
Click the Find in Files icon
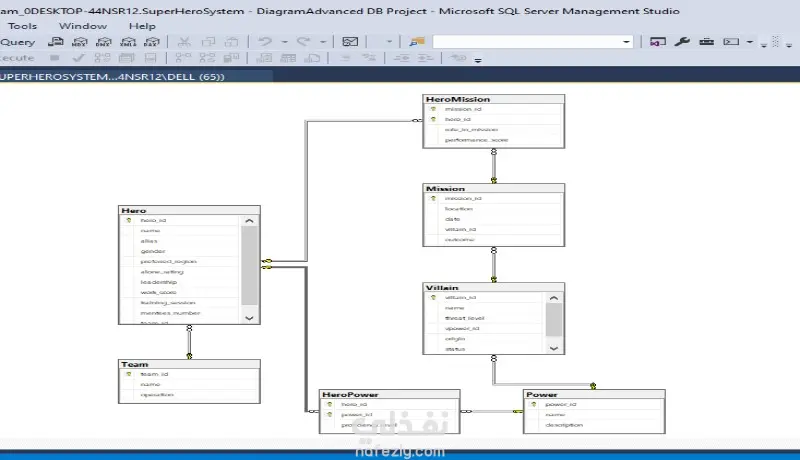416,43
